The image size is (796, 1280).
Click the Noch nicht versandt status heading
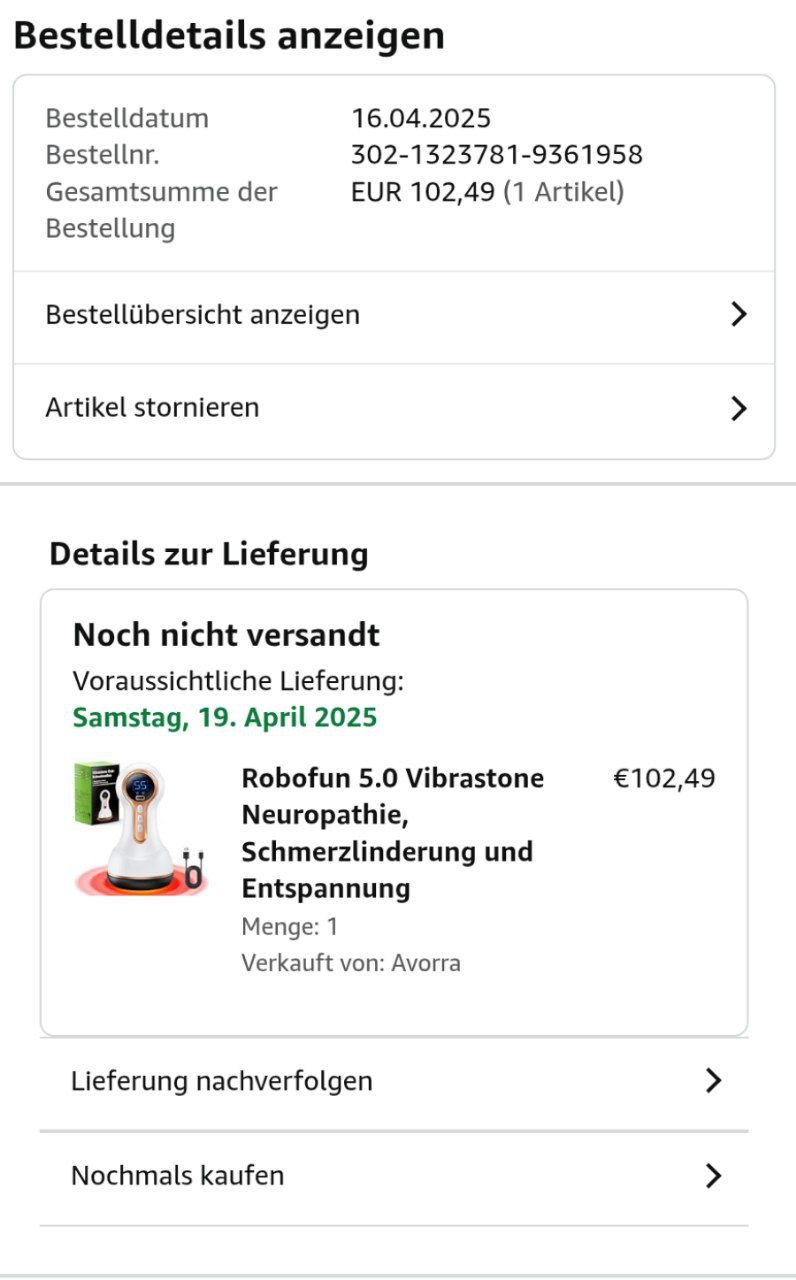tap(226, 635)
